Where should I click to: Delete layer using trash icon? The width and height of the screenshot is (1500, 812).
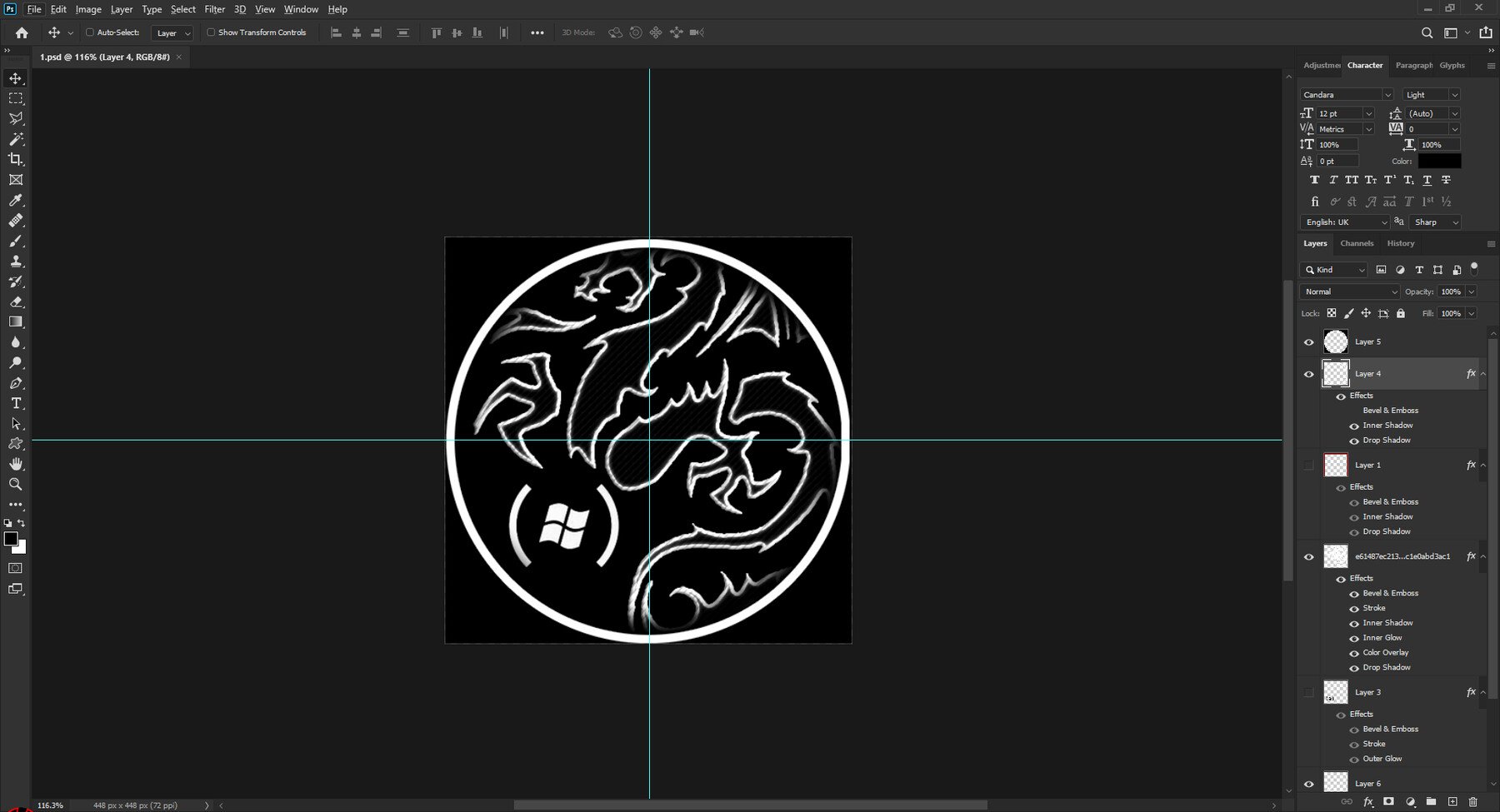click(1473, 802)
